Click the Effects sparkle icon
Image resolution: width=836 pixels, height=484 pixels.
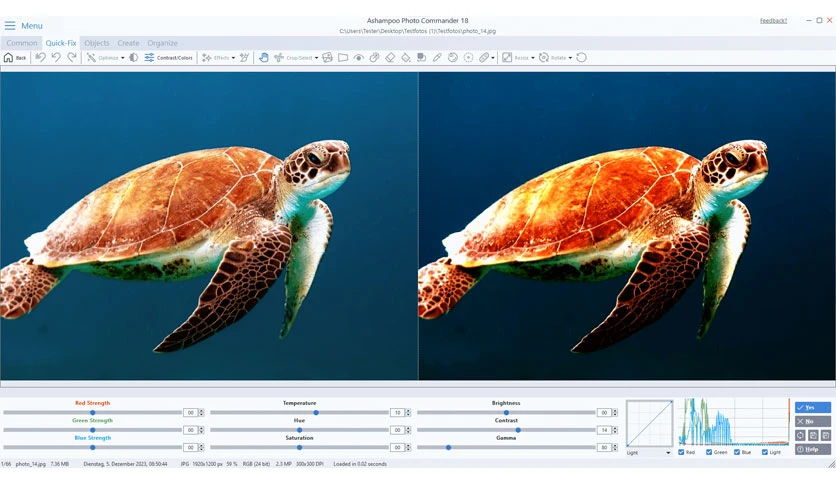click(x=206, y=58)
